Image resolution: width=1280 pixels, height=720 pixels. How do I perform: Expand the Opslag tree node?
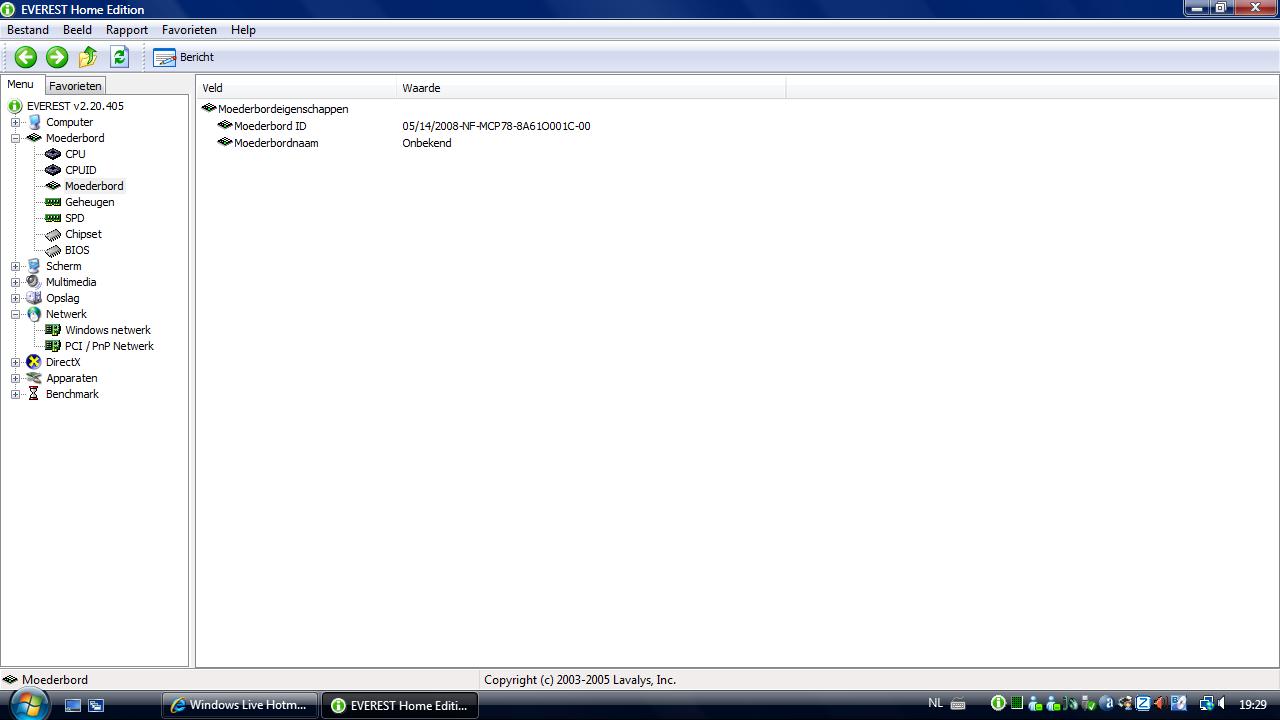[15, 298]
